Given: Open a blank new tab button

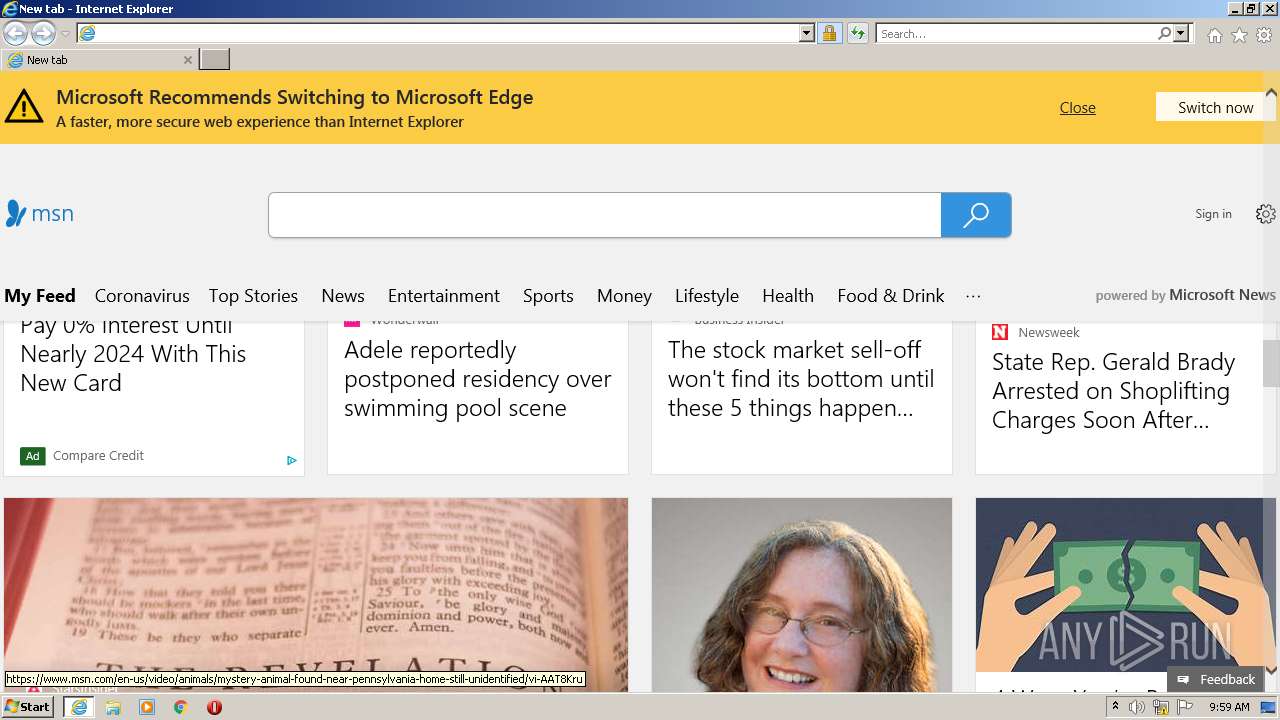Looking at the screenshot, I should click(x=215, y=60).
